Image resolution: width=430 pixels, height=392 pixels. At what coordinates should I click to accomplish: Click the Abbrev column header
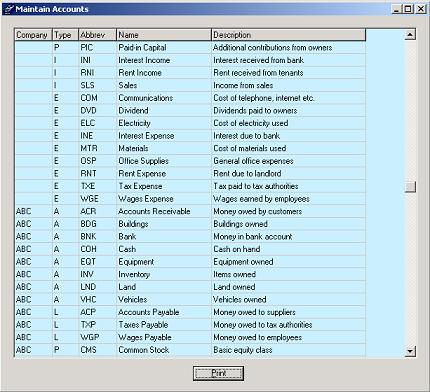tap(97, 35)
